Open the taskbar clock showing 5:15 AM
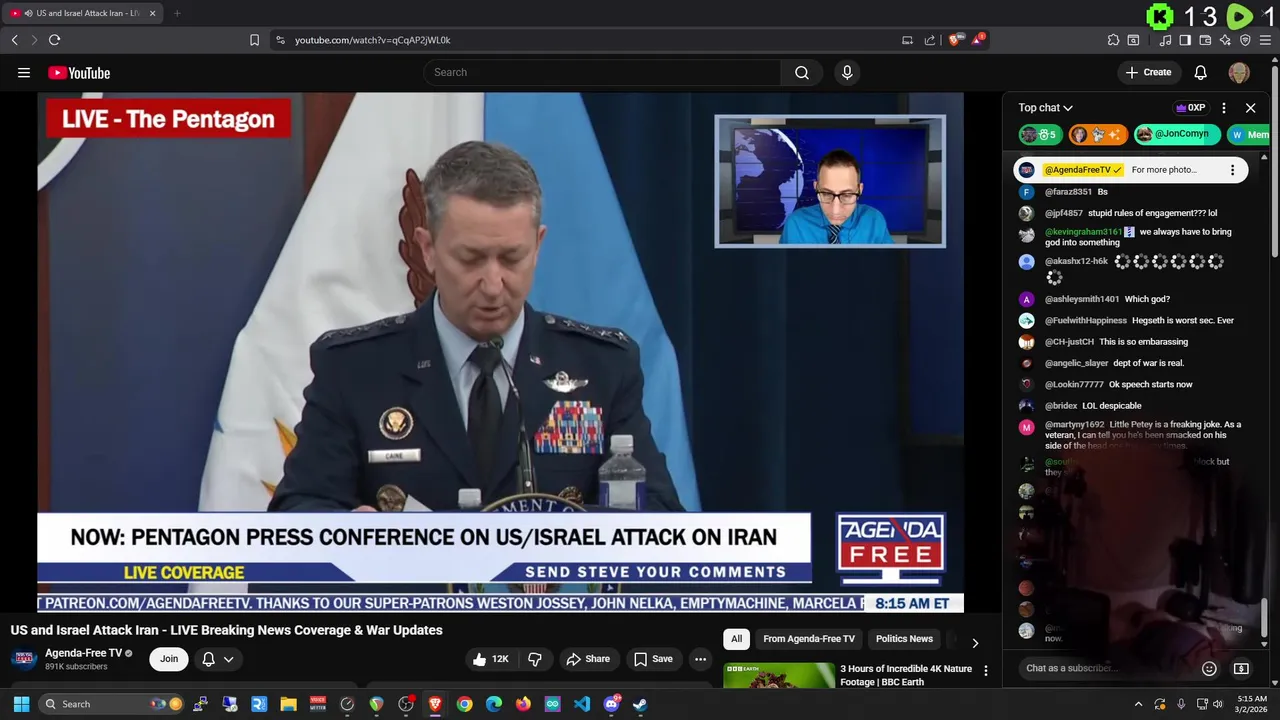This screenshot has width=1280, height=720. [1252, 704]
